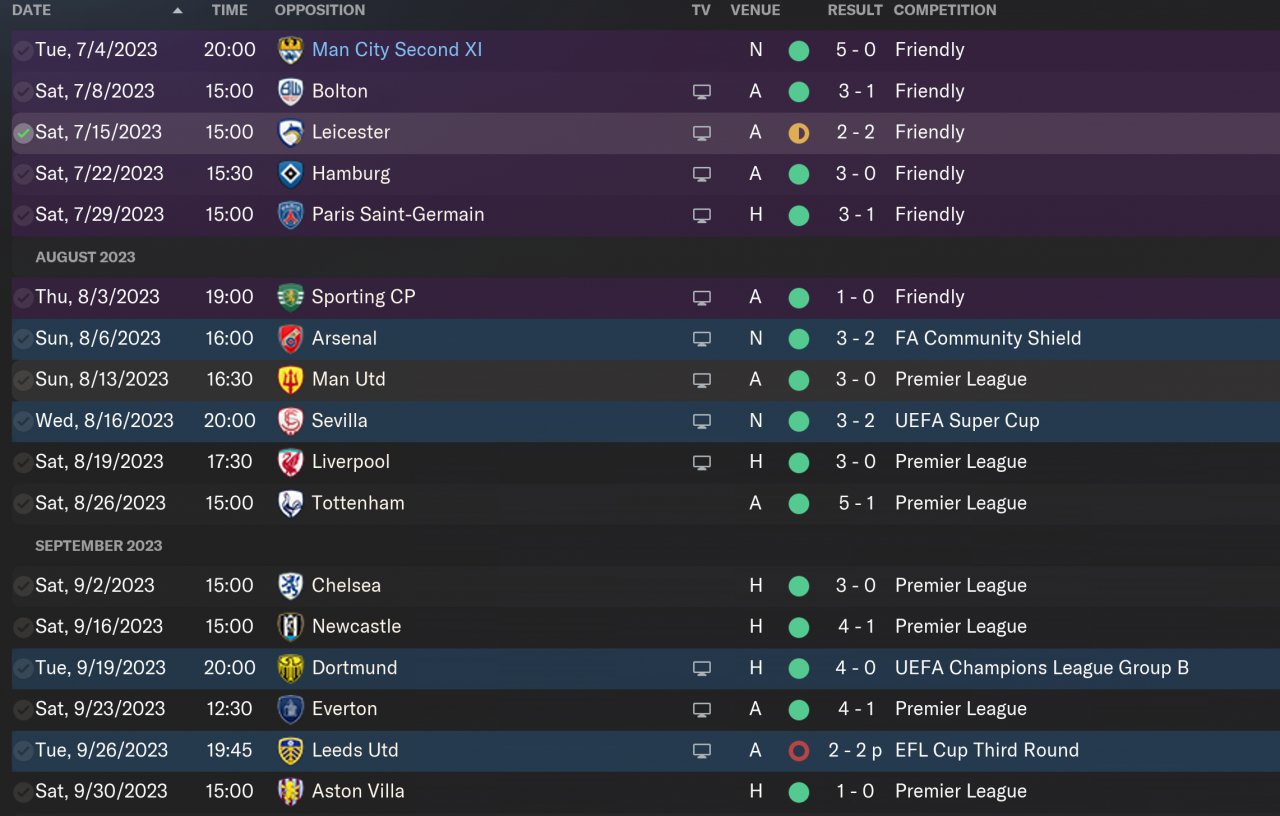Viewport: 1280px width, 816px height.
Task: Click the TV icon on Sevilla row
Action: tap(702, 421)
